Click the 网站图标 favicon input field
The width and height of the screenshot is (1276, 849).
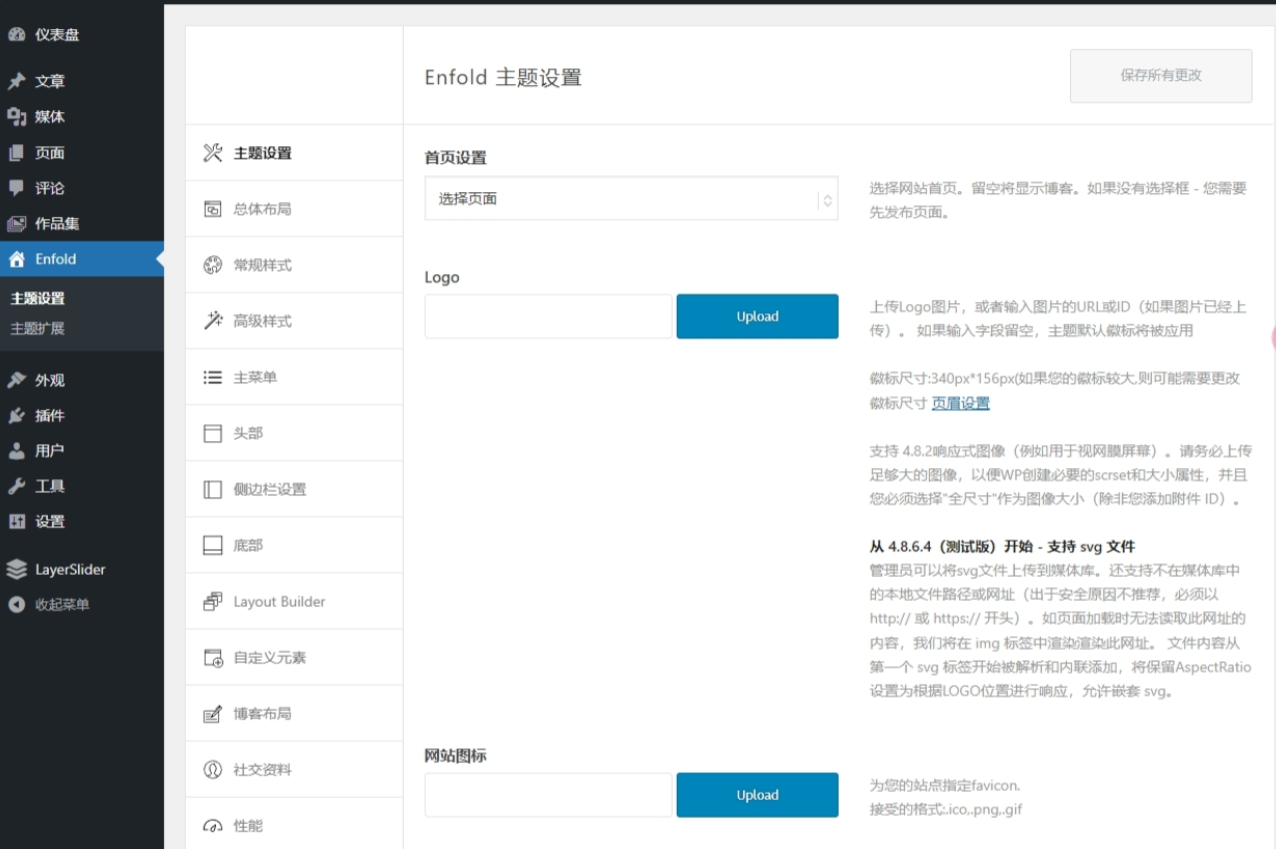coord(548,795)
